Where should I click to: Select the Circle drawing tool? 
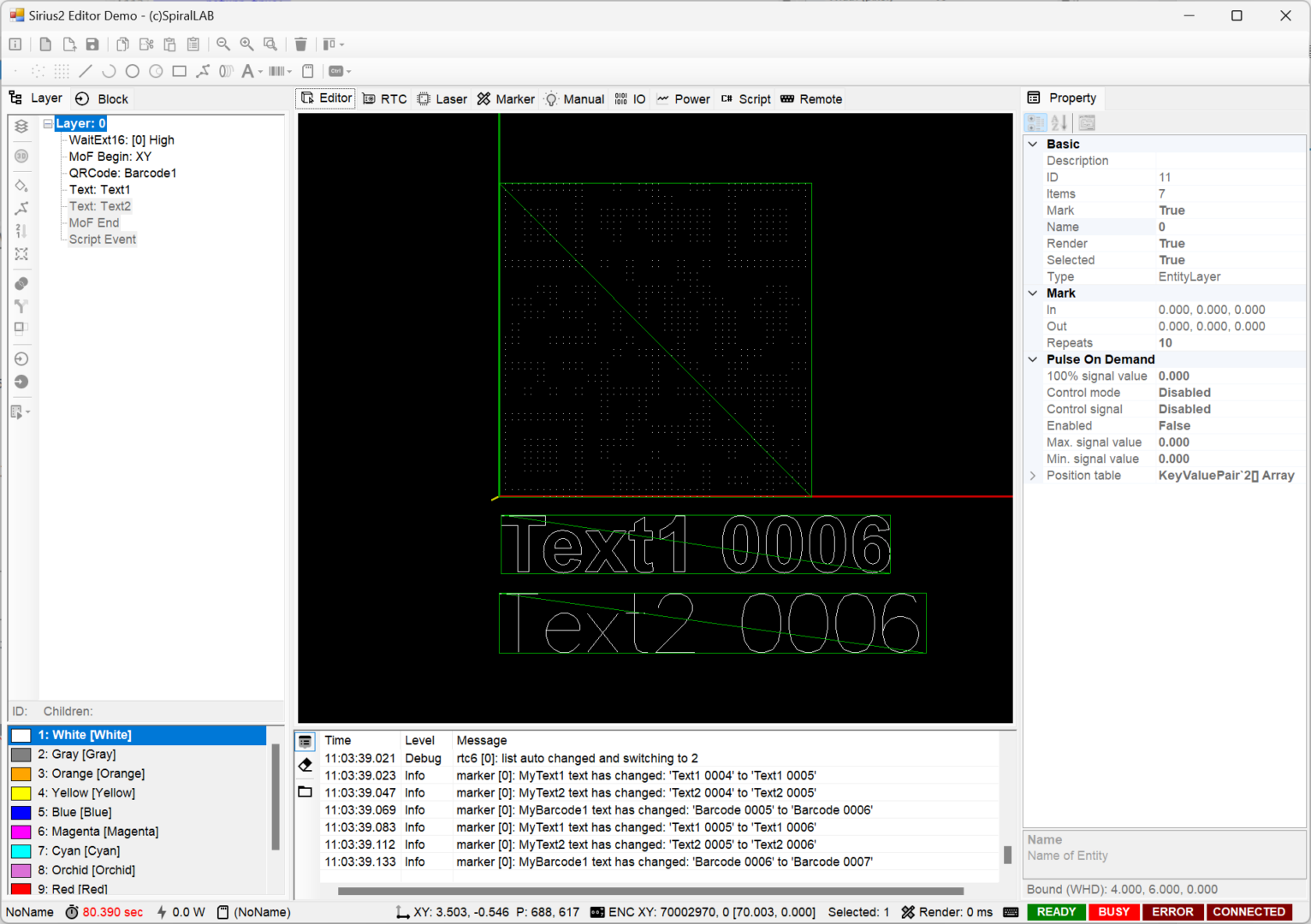[132, 71]
